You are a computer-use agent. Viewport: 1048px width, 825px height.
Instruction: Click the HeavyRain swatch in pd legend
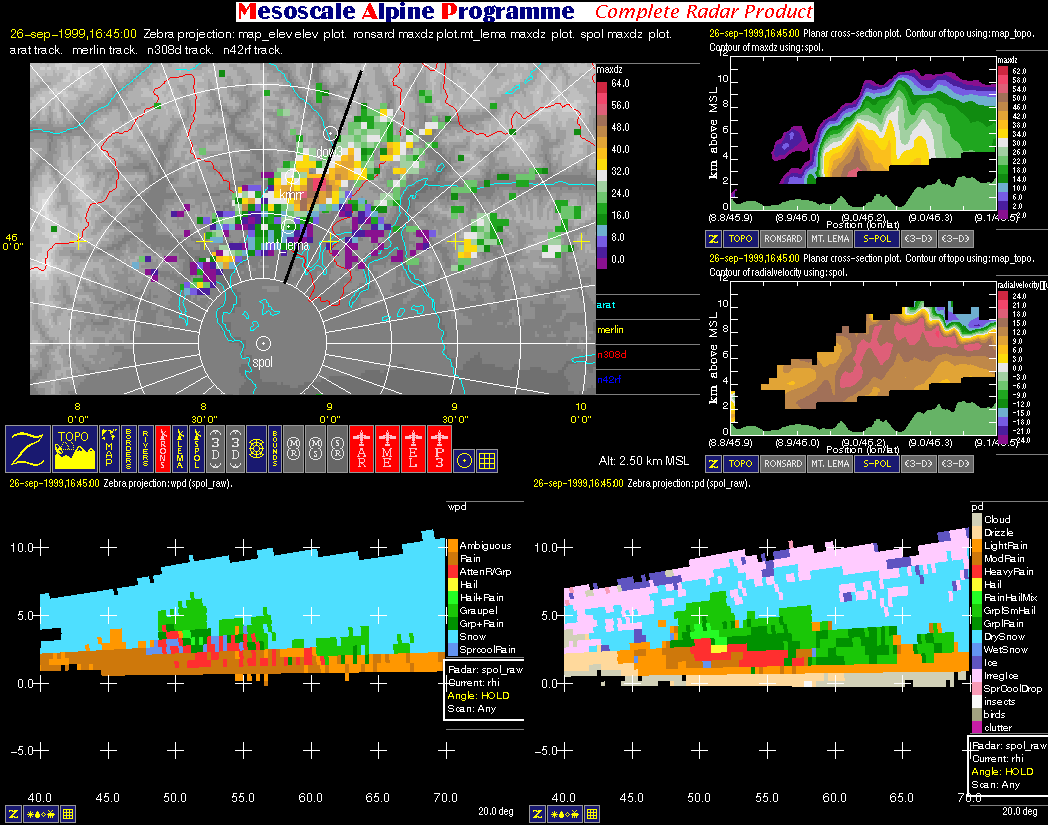pos(978,571)
